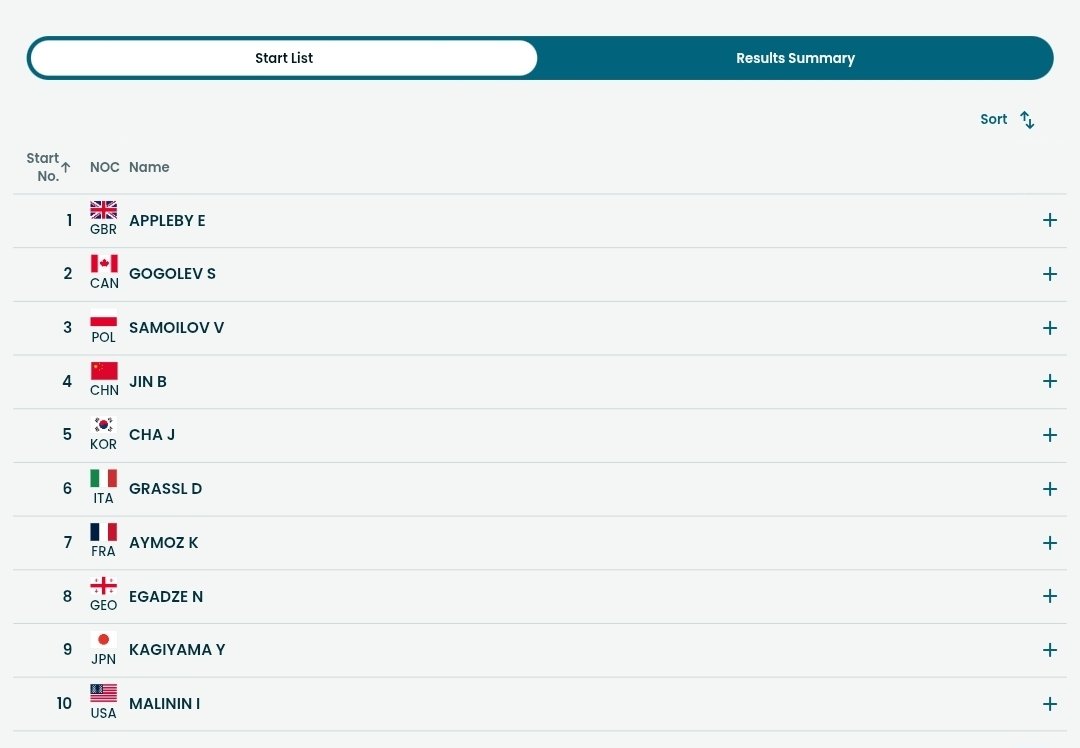
Task: Expand the AYMOZ K row details
Action: [x=1050, y=543]
